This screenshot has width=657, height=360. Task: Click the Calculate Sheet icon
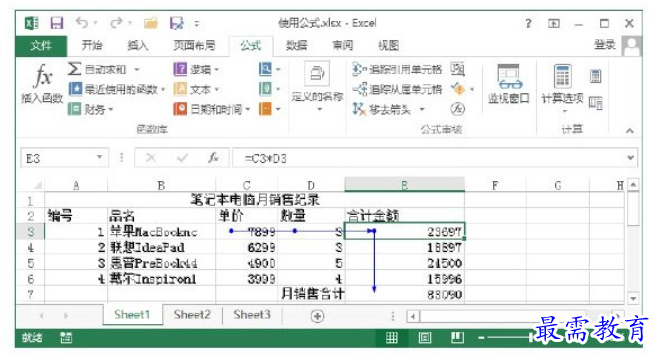[x=595, y=102]
